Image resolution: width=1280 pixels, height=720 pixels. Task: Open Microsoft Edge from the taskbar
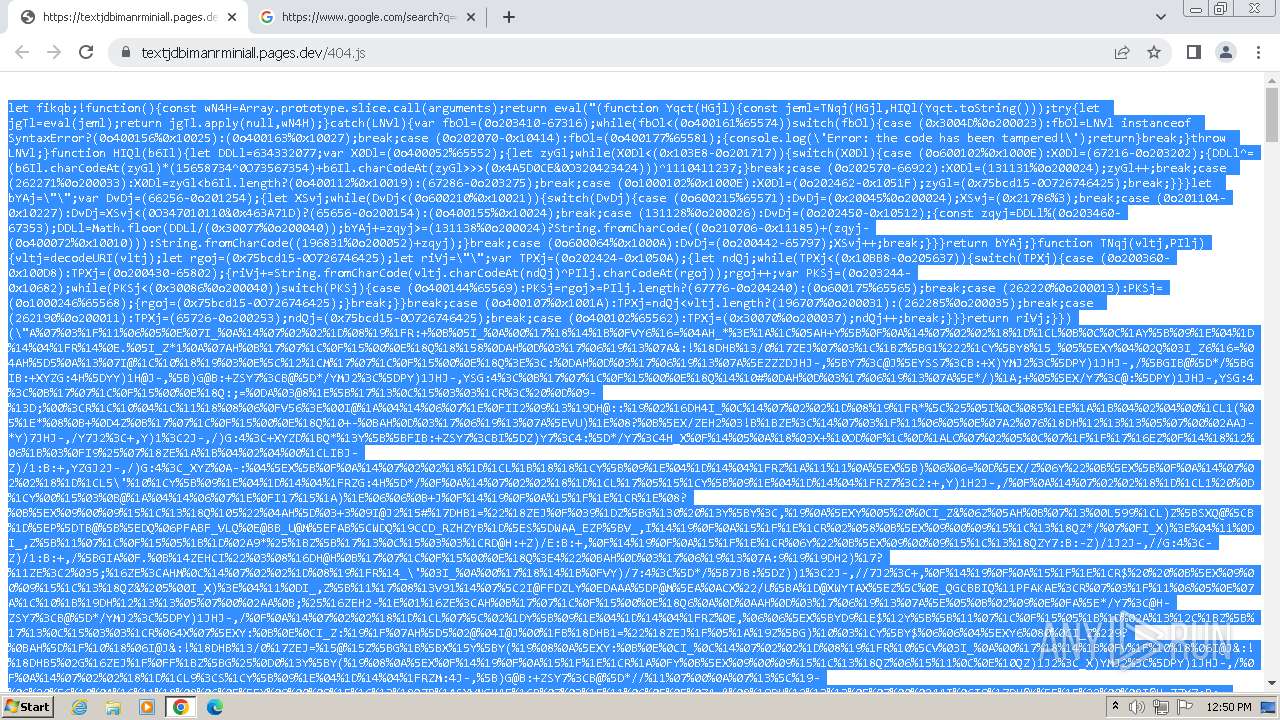point(214,706)
